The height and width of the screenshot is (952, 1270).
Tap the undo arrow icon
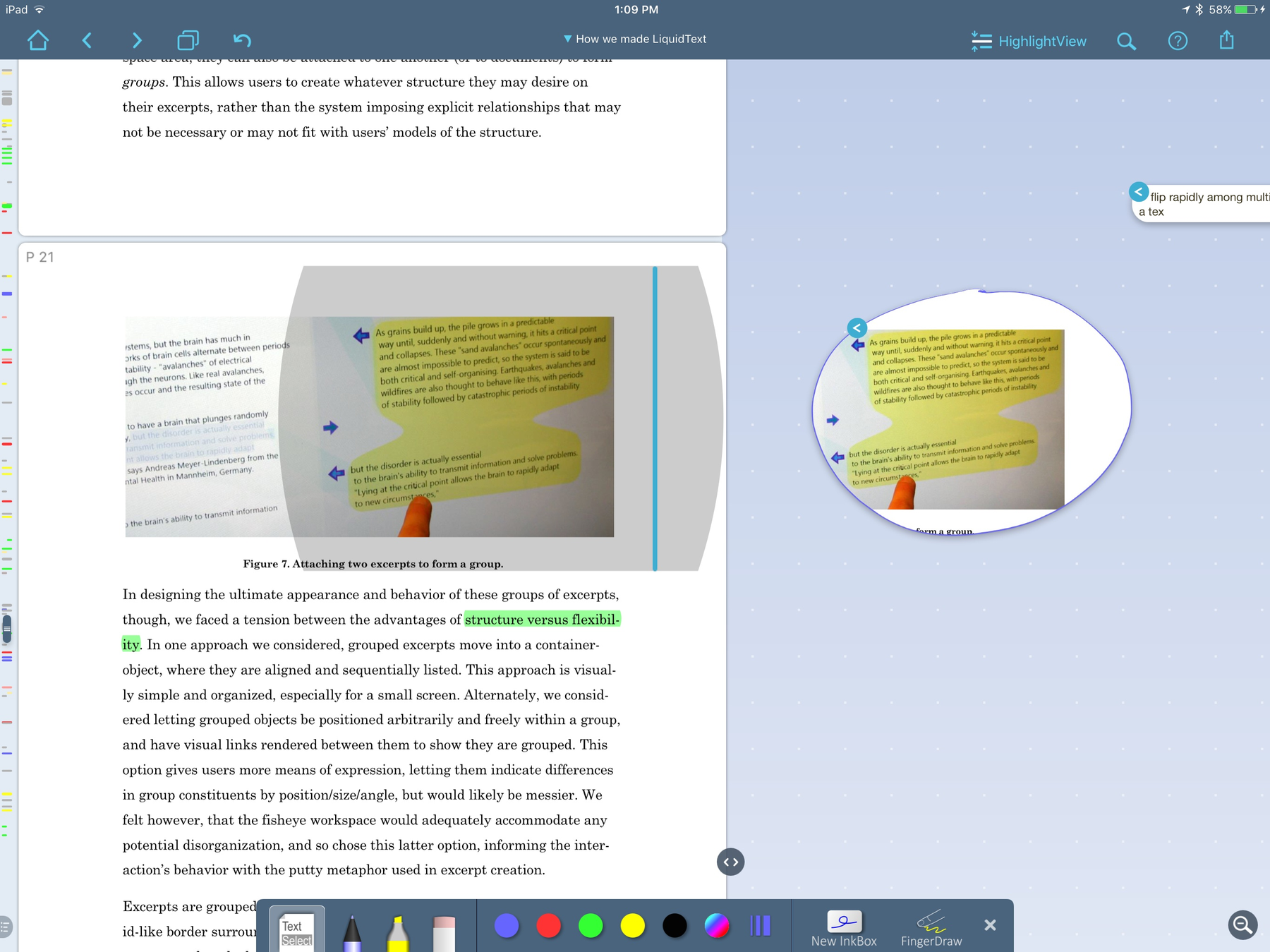tap(242, 40)
